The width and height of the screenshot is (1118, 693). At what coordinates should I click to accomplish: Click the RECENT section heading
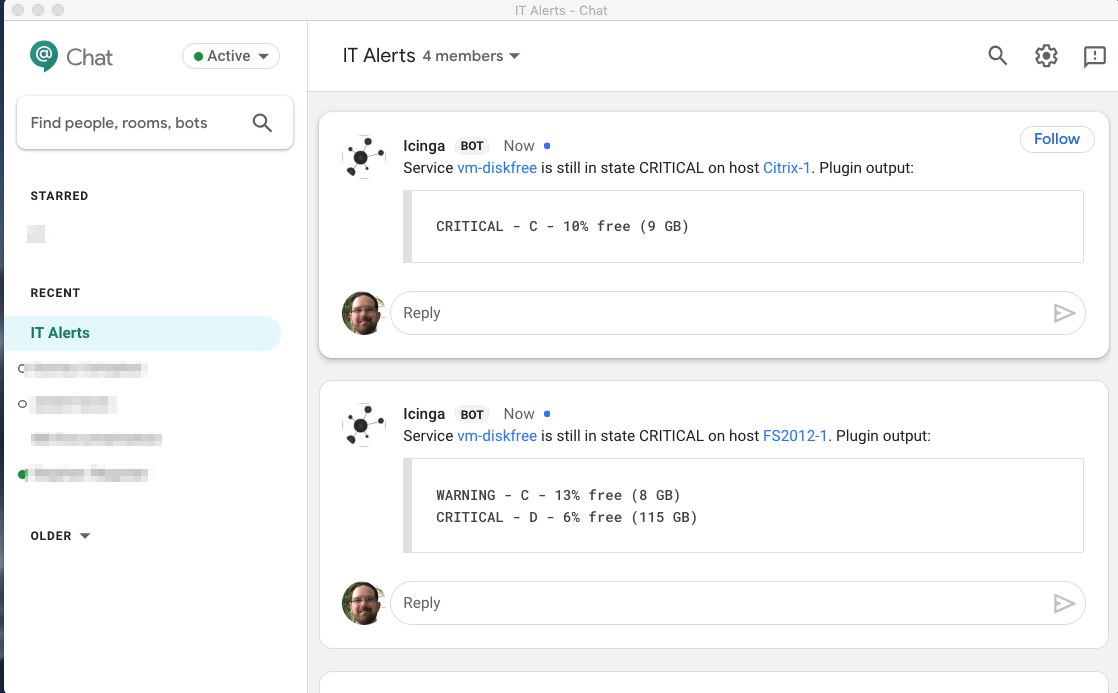pyautogui.click(x=55, y=292)
